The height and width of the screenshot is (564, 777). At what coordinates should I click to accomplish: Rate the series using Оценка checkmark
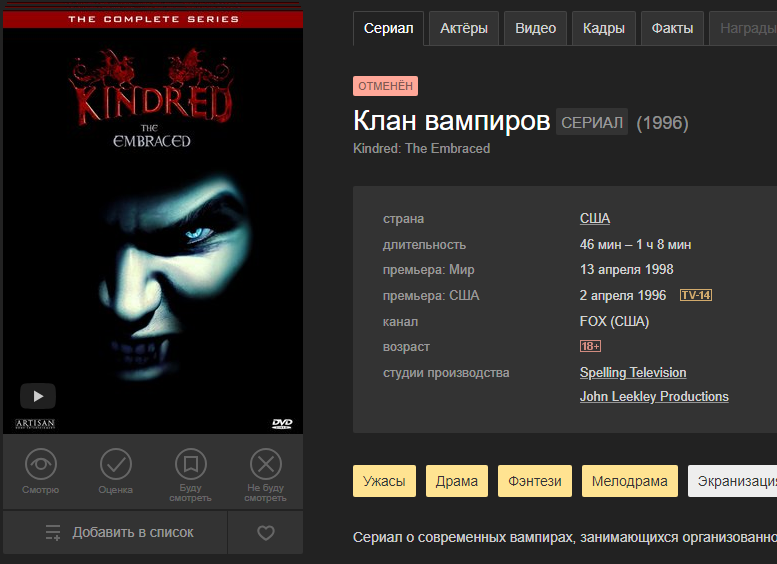(115, 471)
